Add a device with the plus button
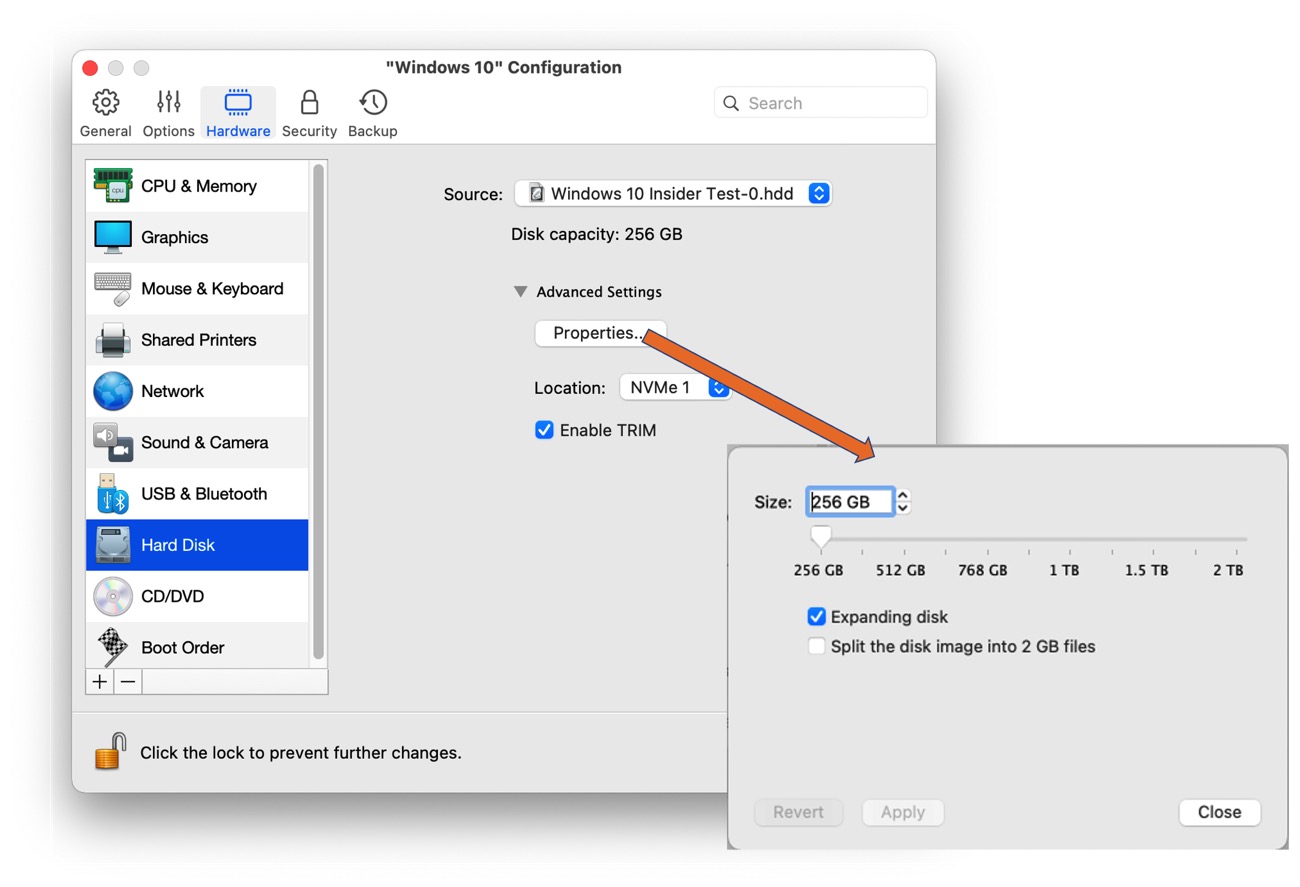 tap(100, 682)
